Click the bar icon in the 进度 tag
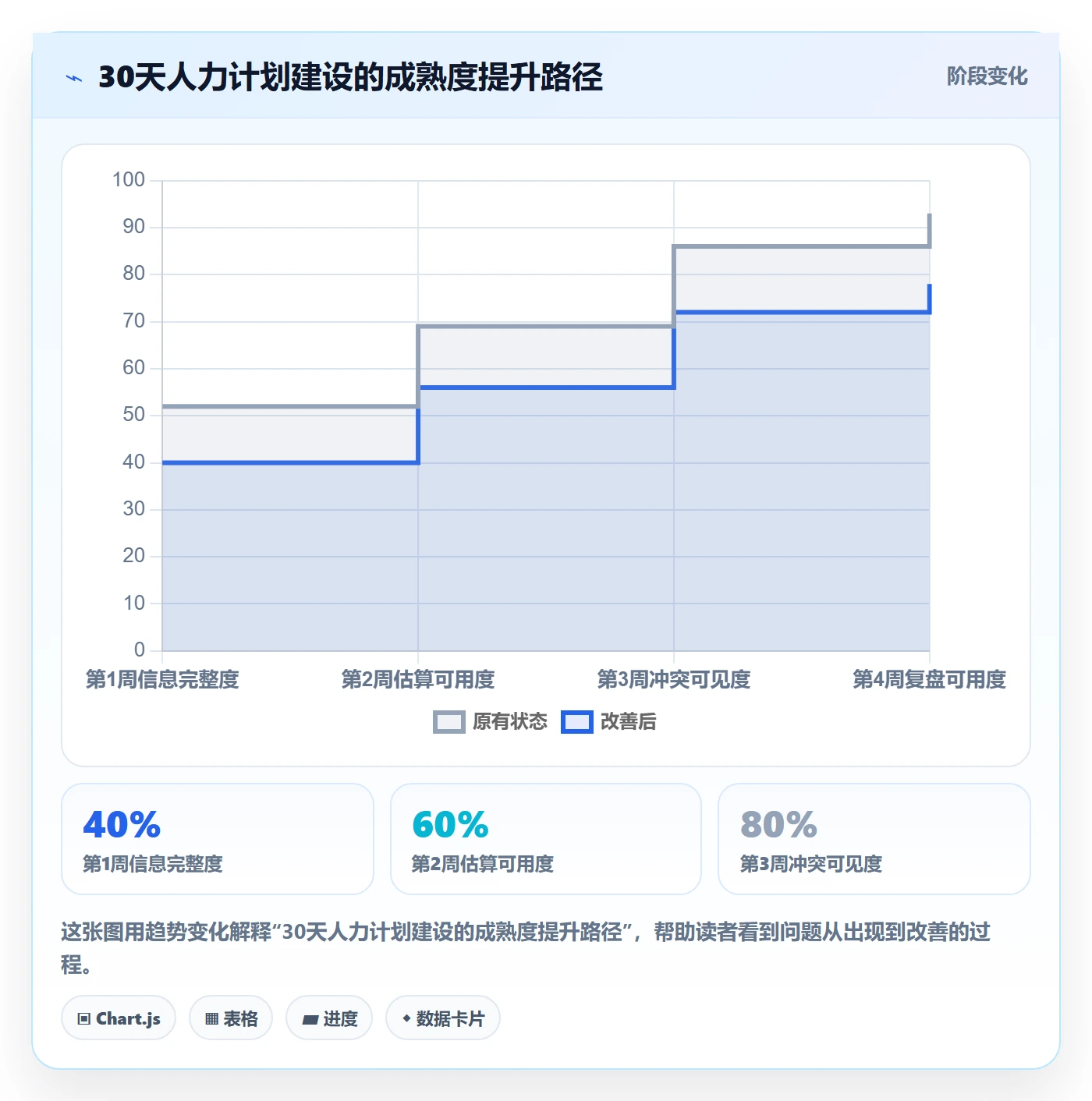 pos(310,1019)
